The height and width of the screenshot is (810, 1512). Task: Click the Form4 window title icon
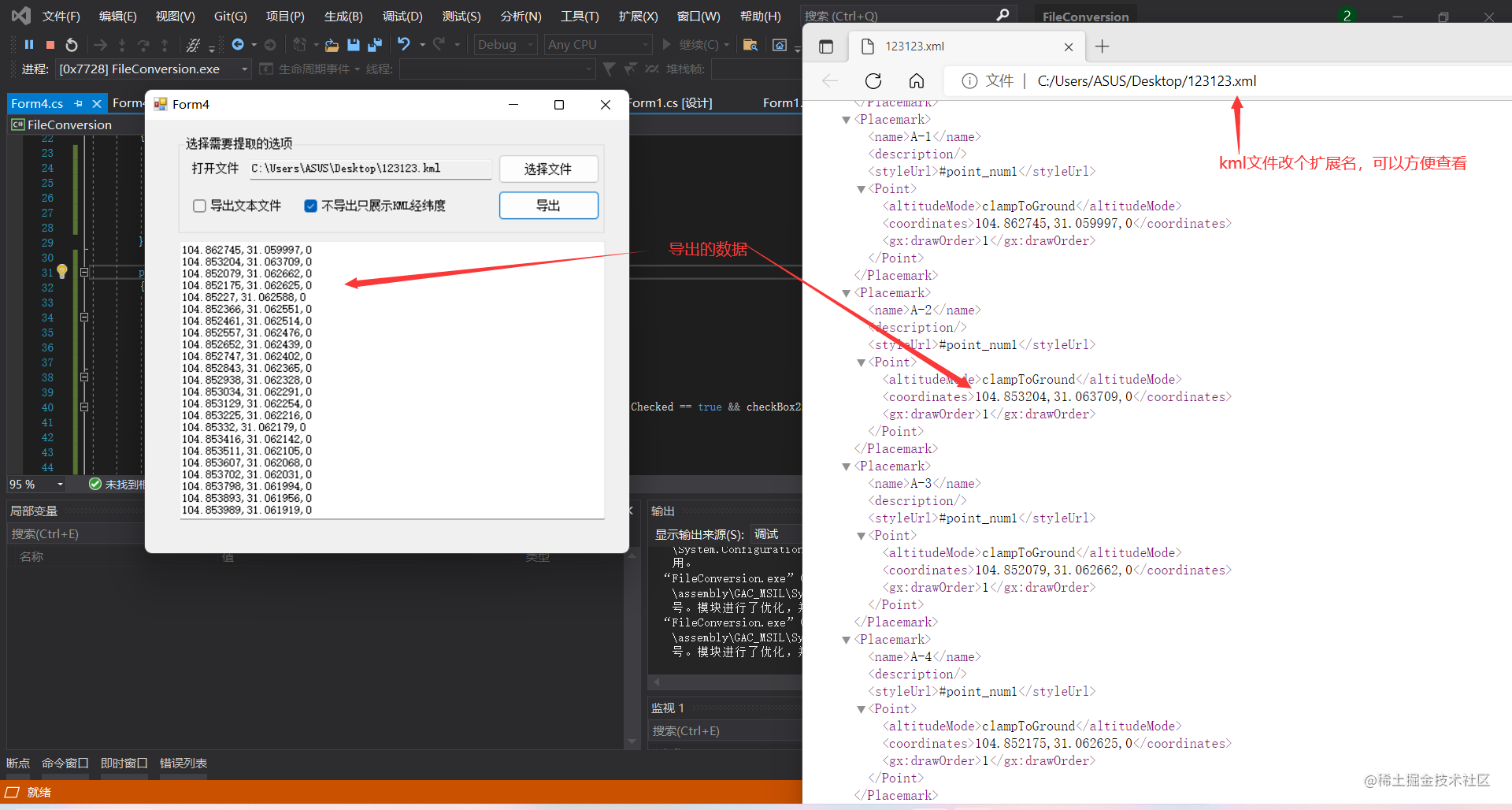pyautogui.click(x=161, y=104)
